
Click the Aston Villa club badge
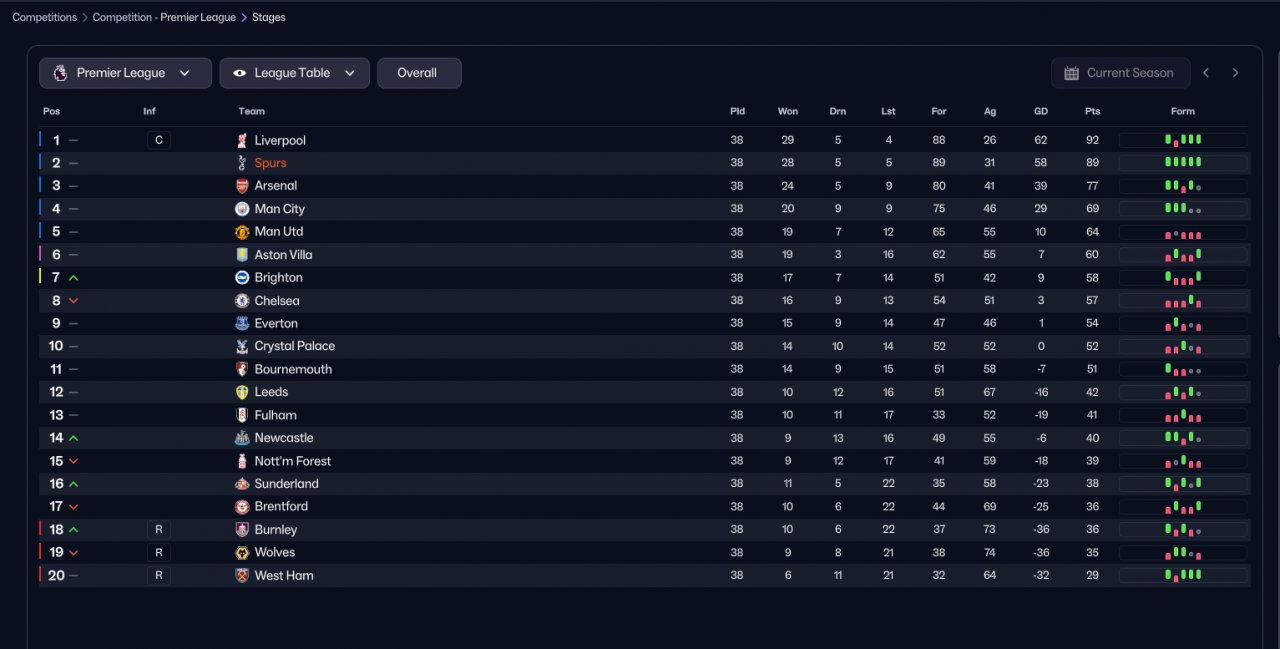point(242,255)
